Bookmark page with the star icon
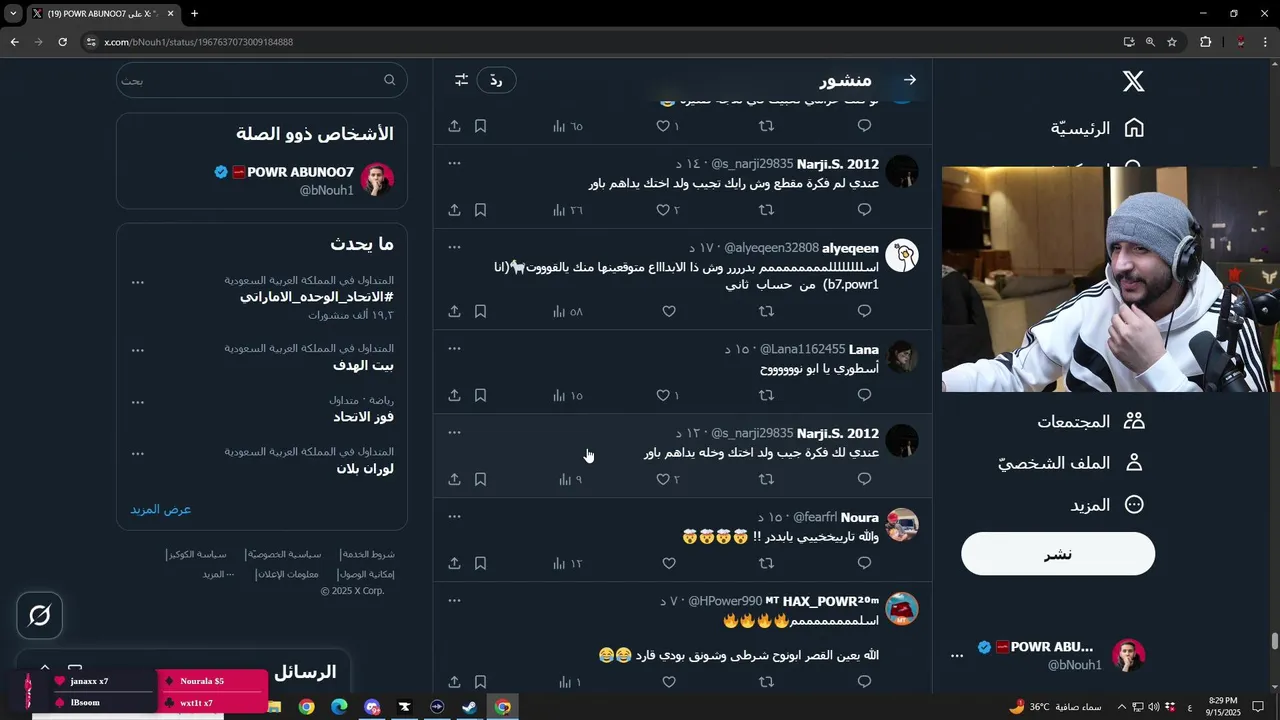This screenshot has width=1280, height=720. [1172, 42]
